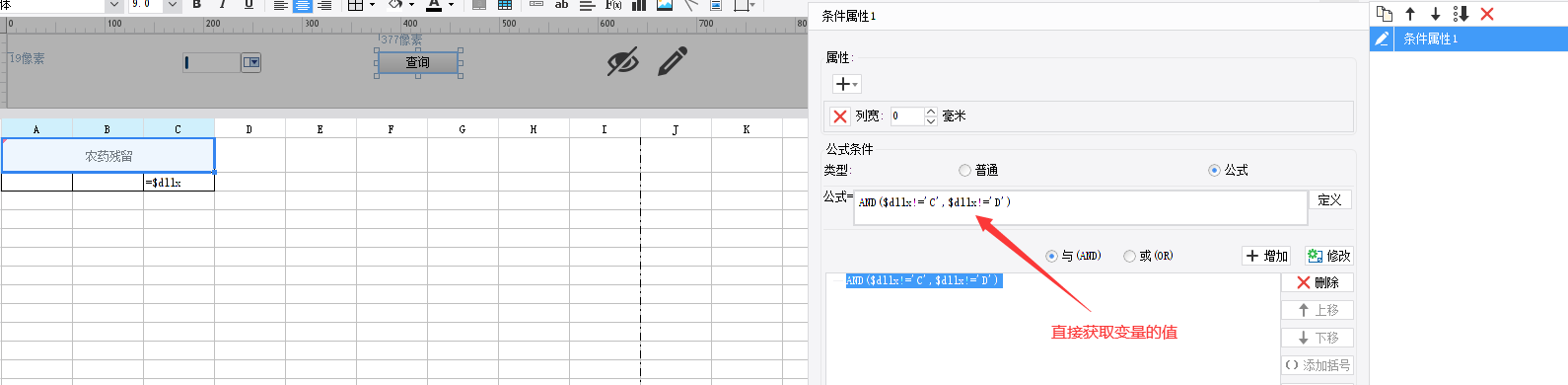Click the fill background color bucket
1568x385 pixels.
395,5
